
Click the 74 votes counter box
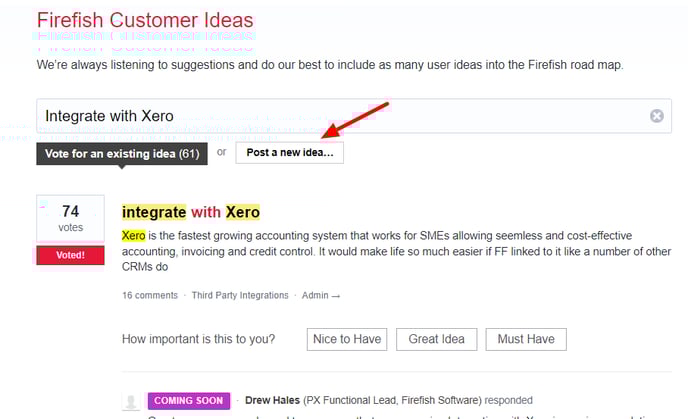(x=70, y=218)
